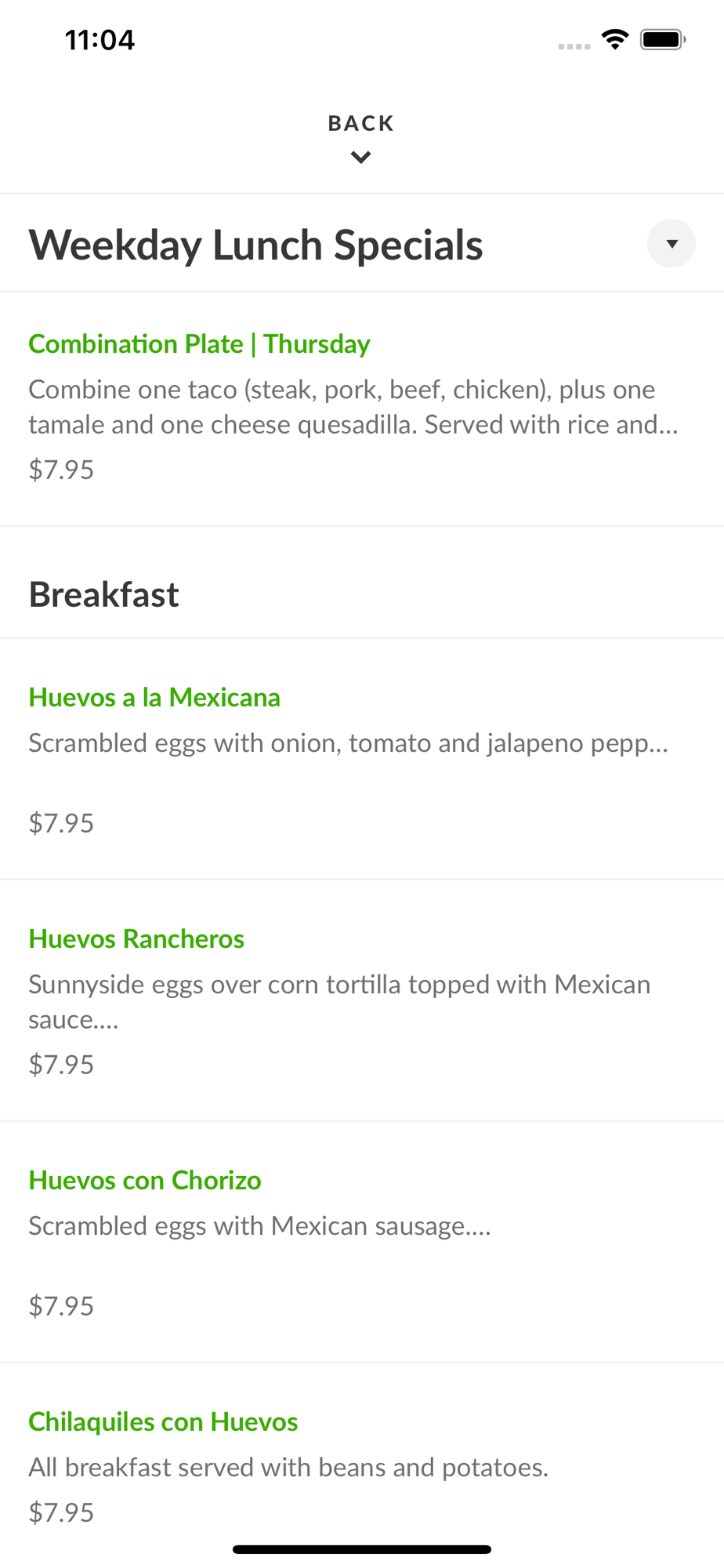Tap the Weekday Lunch Specials heading

pos(255,245)
